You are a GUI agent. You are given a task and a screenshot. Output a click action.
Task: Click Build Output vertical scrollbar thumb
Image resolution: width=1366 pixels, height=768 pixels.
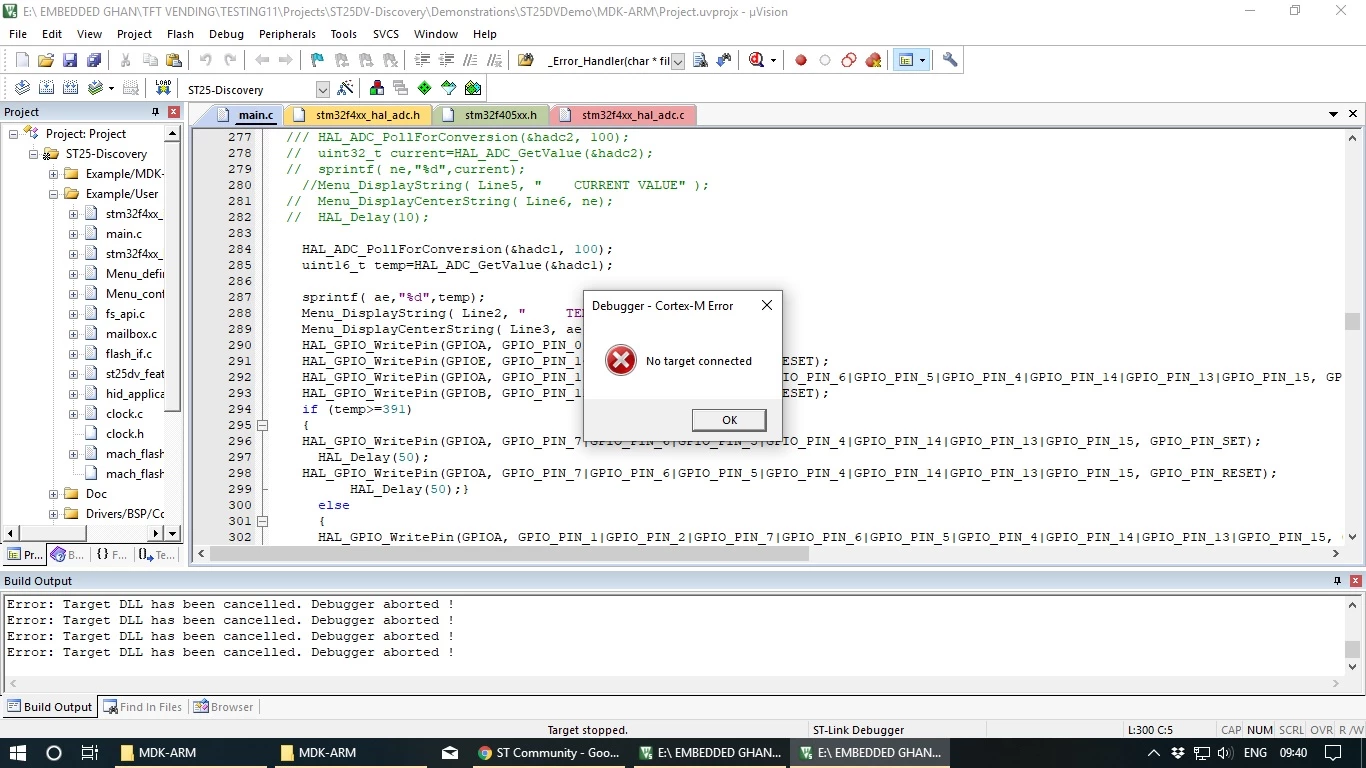pos(1352,649)
